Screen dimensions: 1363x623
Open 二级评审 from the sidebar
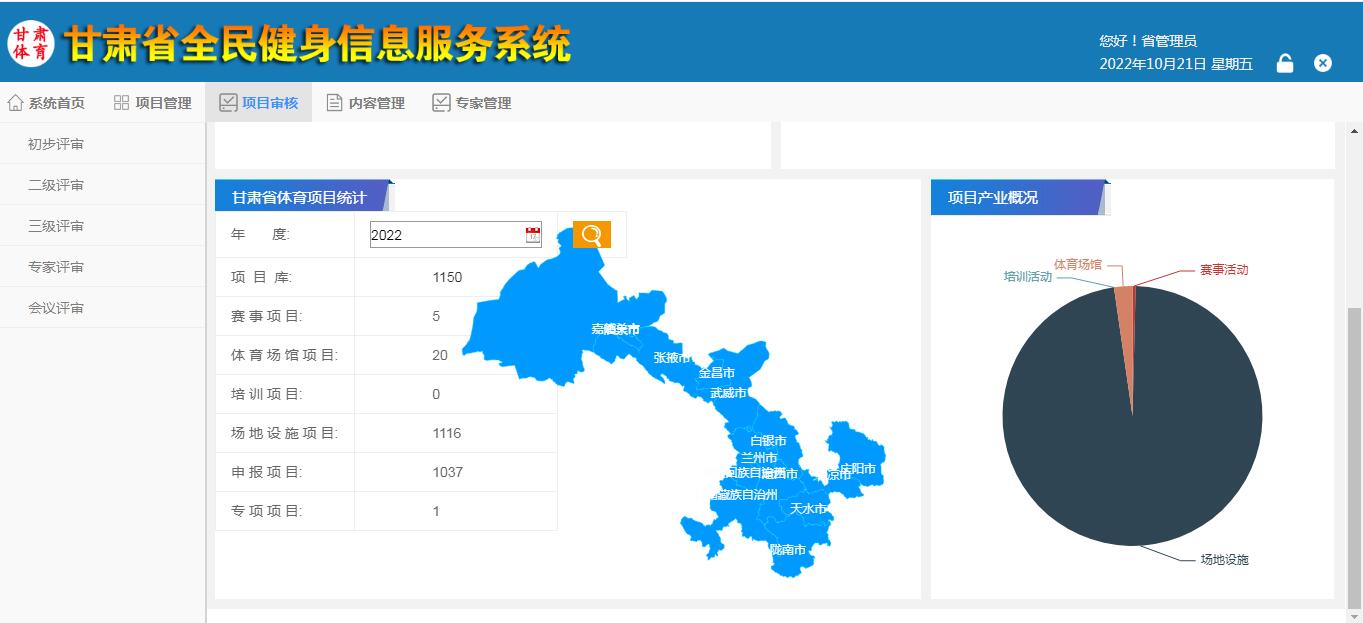[56, 185]
